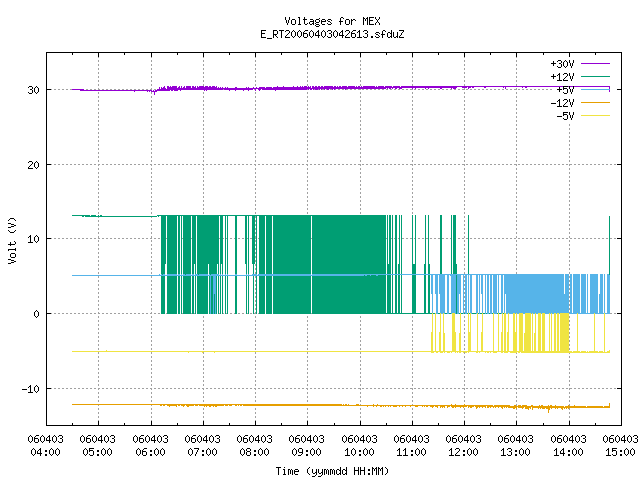The height and width of the screenshot is (480, 640).
Task: Click the orange -12V trace near 10:00
Action: [360, 405]
